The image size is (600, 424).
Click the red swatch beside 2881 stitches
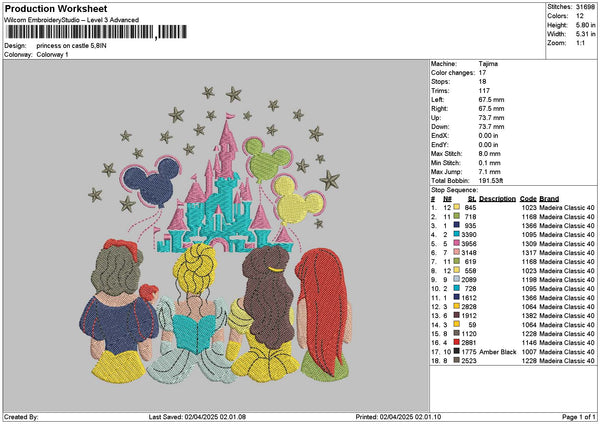click(457, 342)
